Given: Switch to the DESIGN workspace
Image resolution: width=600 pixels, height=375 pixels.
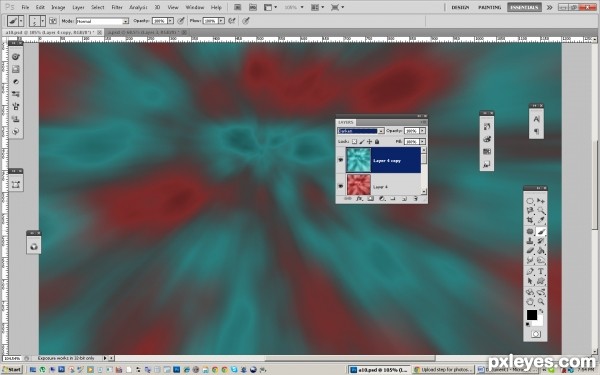Looking at the screenshot, I should [460, 7].
